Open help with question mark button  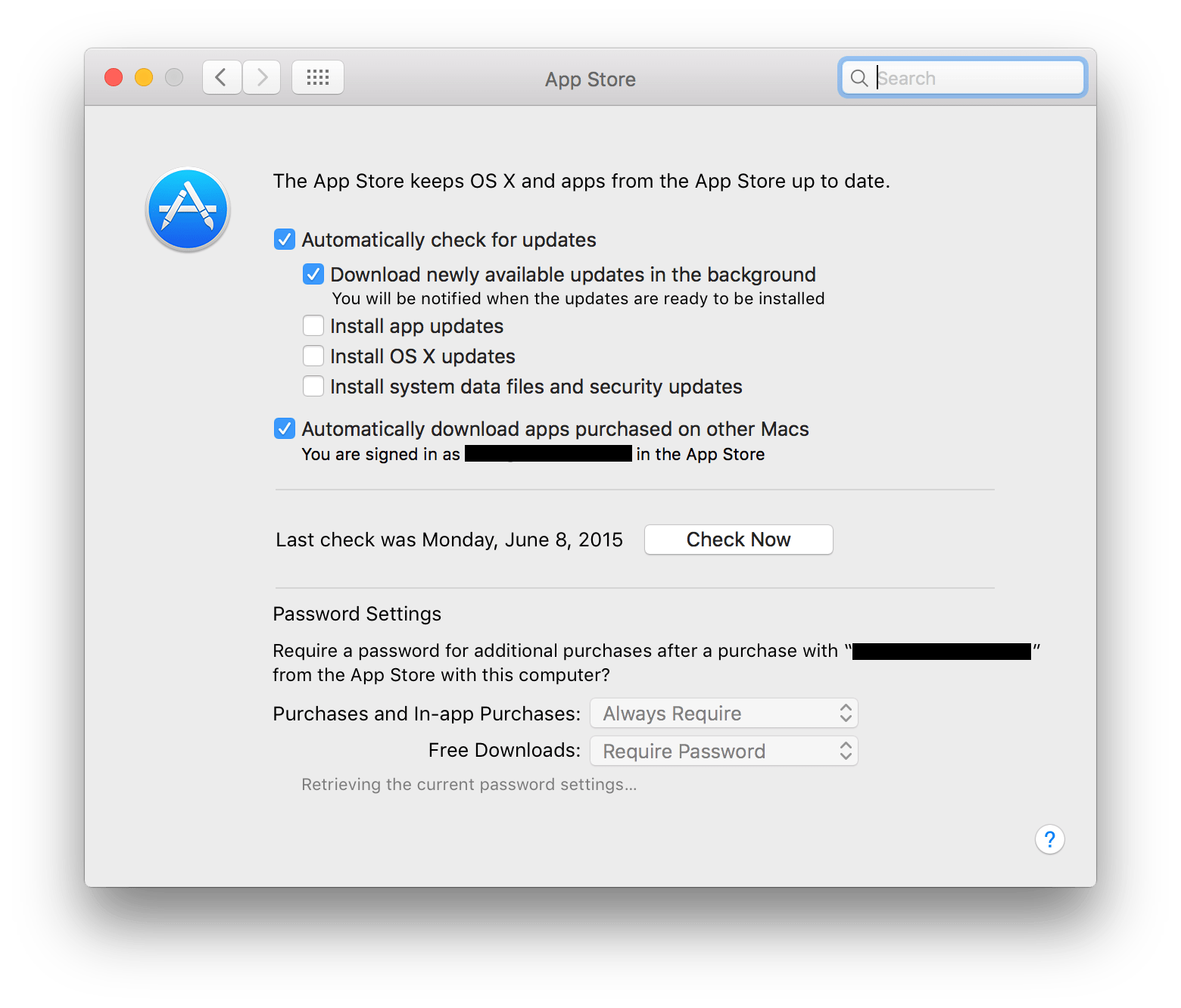[x=1049, y=839]
